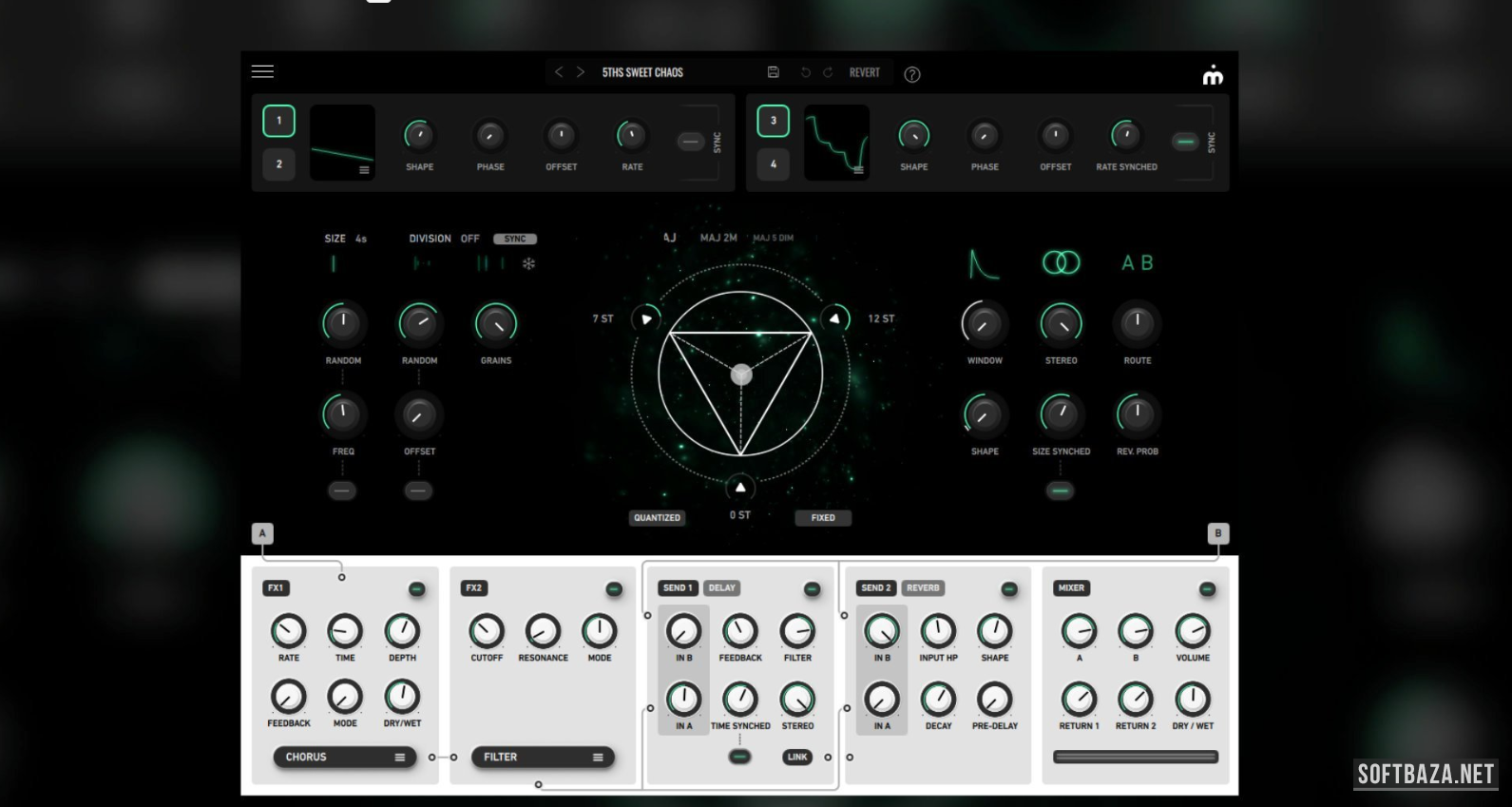The image size is (1512, 807).
Task: Switch to modulator slot 2
Action: pos(278,164)
